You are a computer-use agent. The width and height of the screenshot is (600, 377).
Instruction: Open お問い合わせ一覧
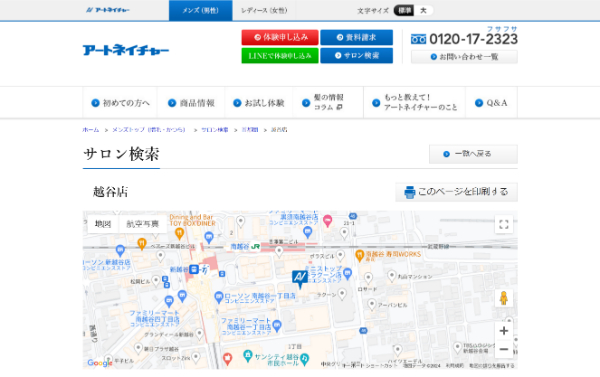pyautogui.click(x=464, y=57)
